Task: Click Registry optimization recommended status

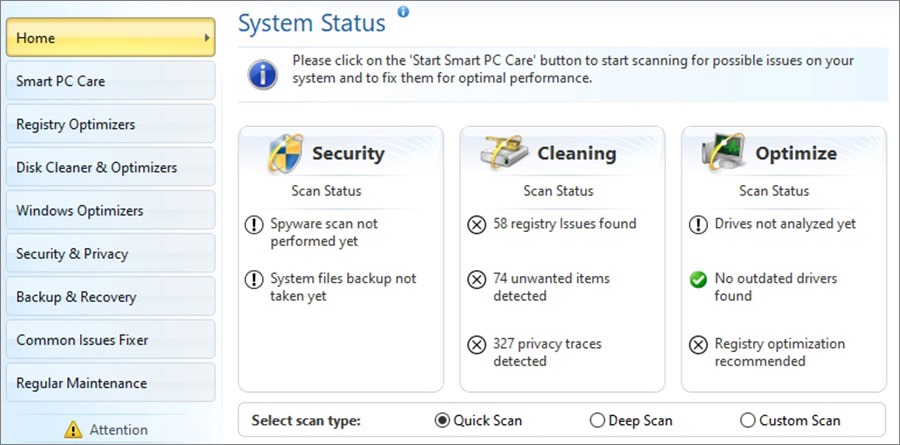Action: pyautogui.click(x=779, y=353)
